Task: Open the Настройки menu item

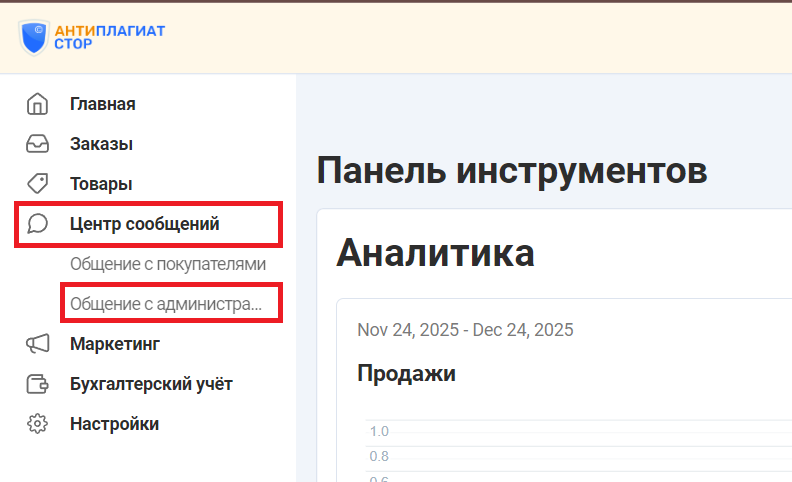Action: 114,424
